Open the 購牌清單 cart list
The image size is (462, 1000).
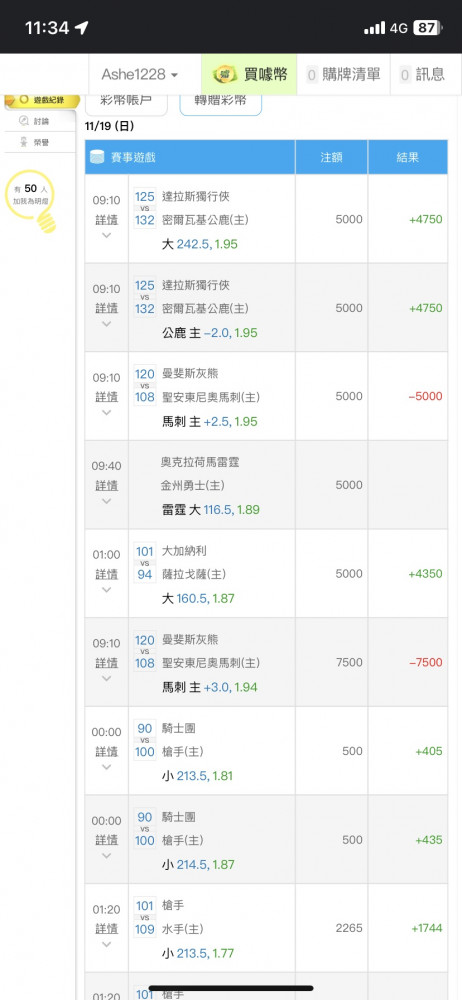pos(343,75)
